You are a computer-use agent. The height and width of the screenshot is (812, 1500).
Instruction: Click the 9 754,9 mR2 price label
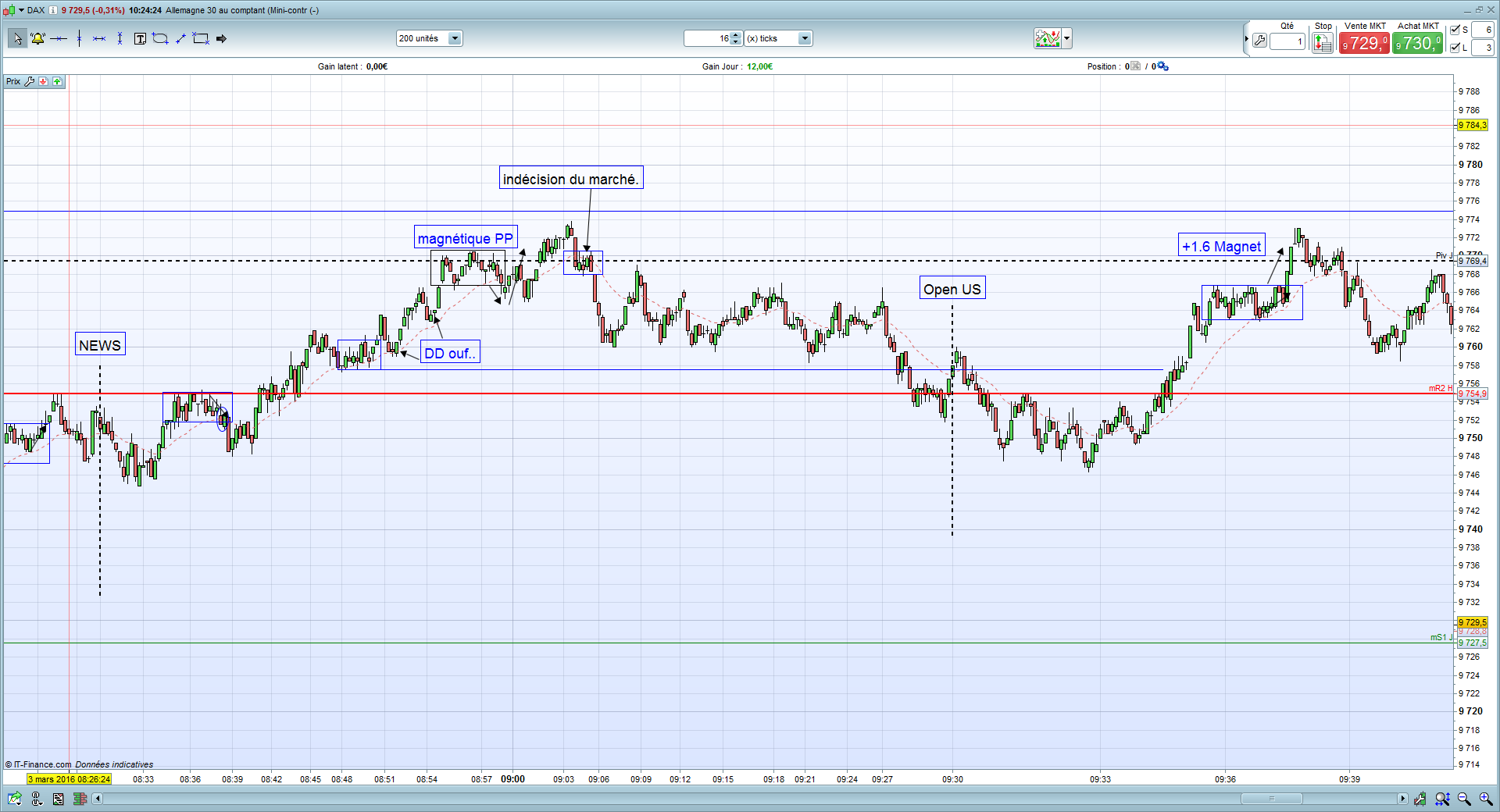(1473, 394)
